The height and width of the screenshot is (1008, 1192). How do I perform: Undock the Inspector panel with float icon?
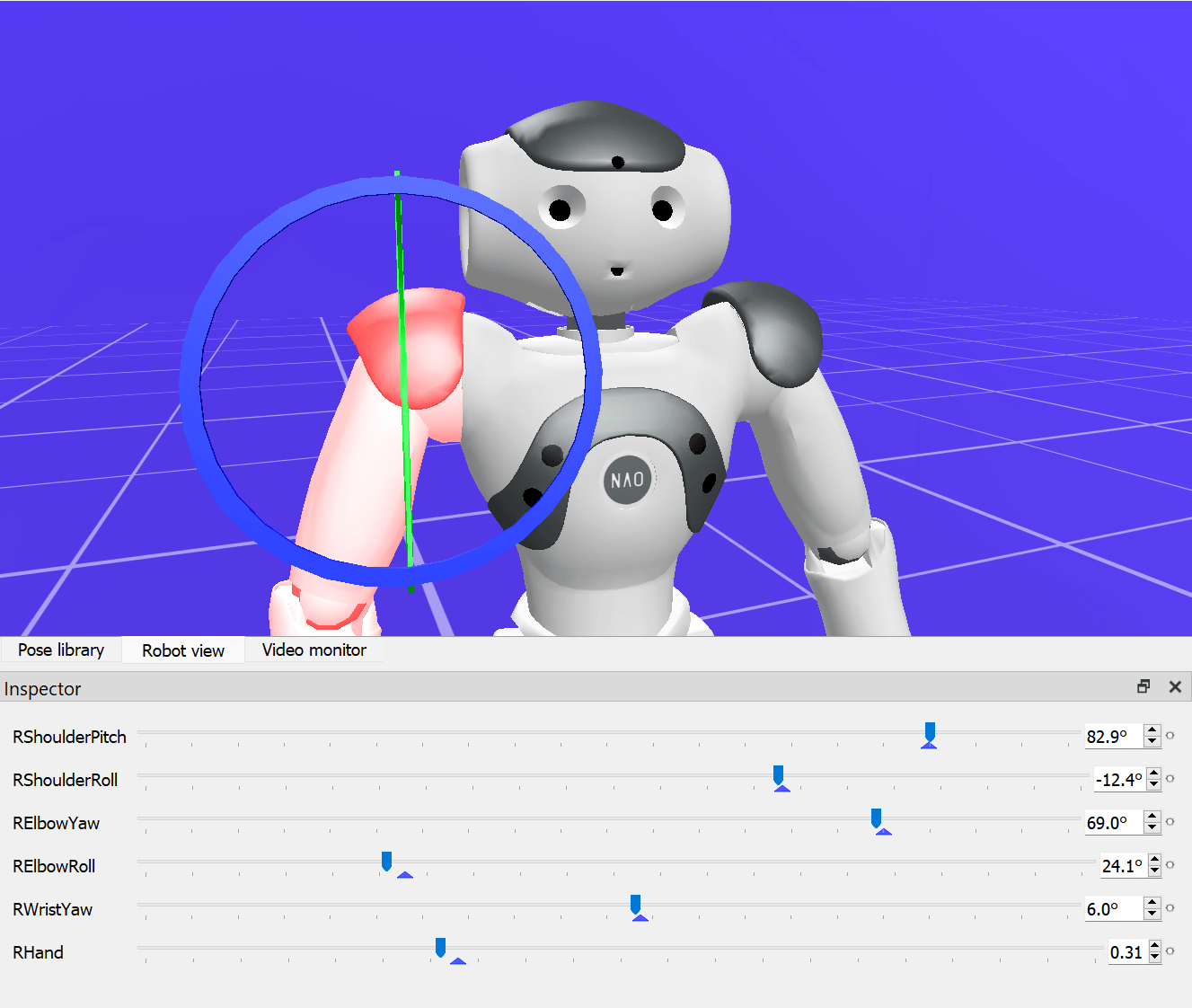(1143, 687)
